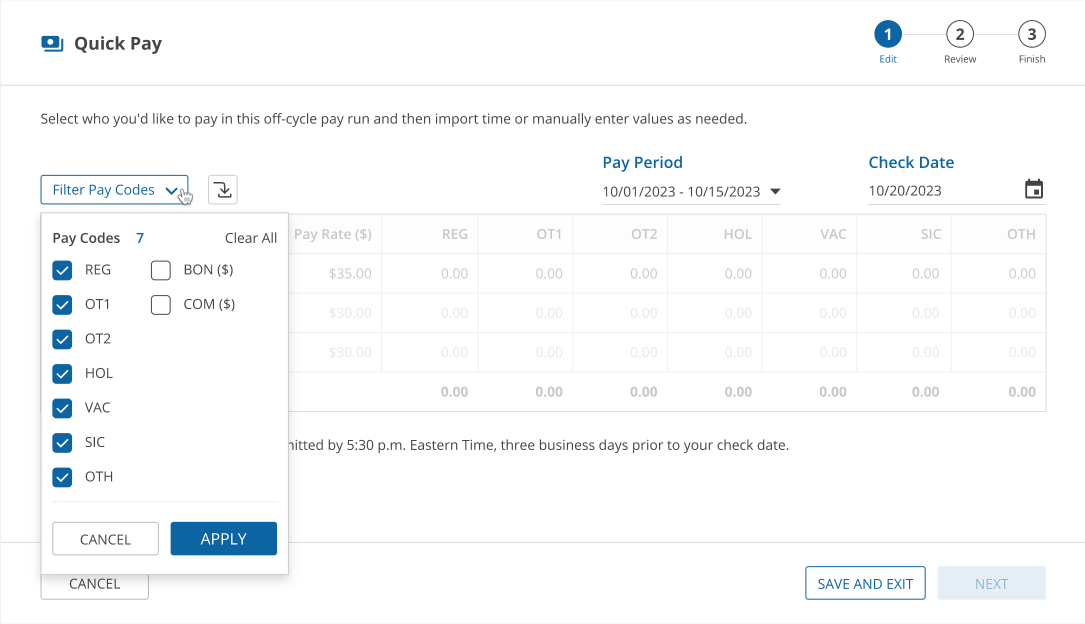Screen dimensions: 1085x624
Task: Click the NEXT button
Action: click(992, 584)
